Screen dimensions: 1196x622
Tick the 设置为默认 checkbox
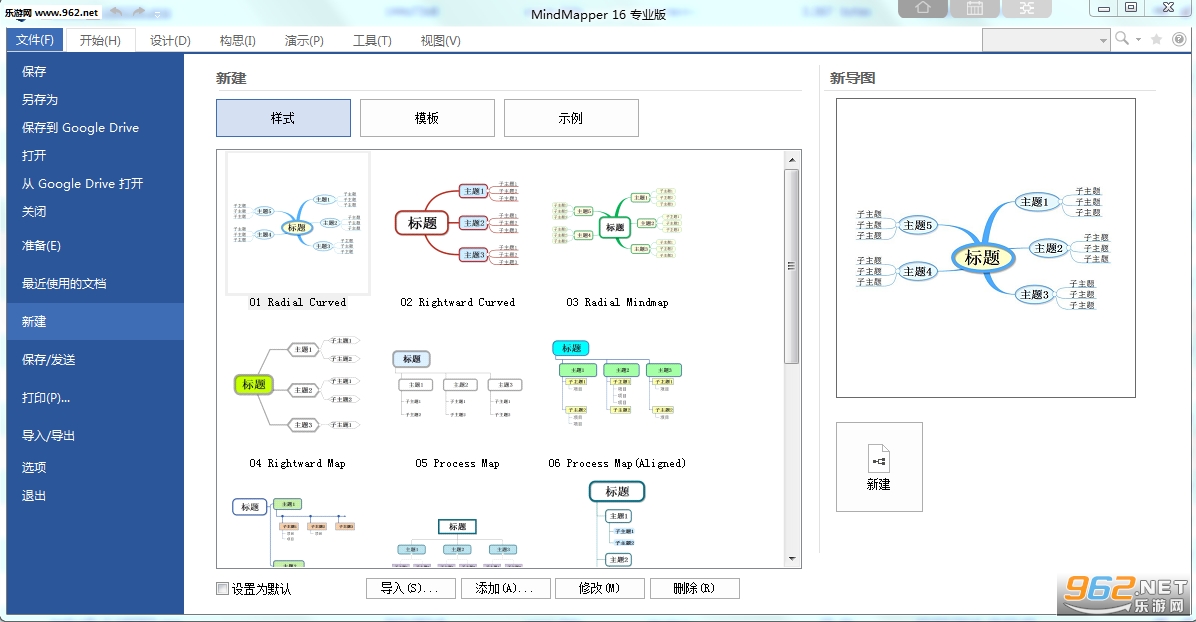[x=223, y=588]
